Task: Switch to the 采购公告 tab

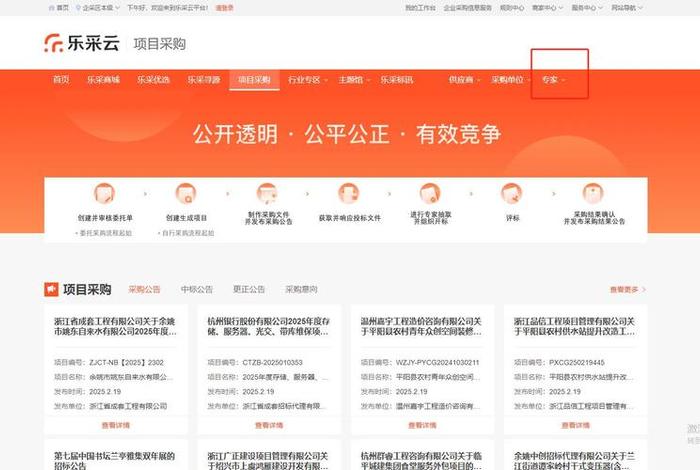Action: coord(144,289)
